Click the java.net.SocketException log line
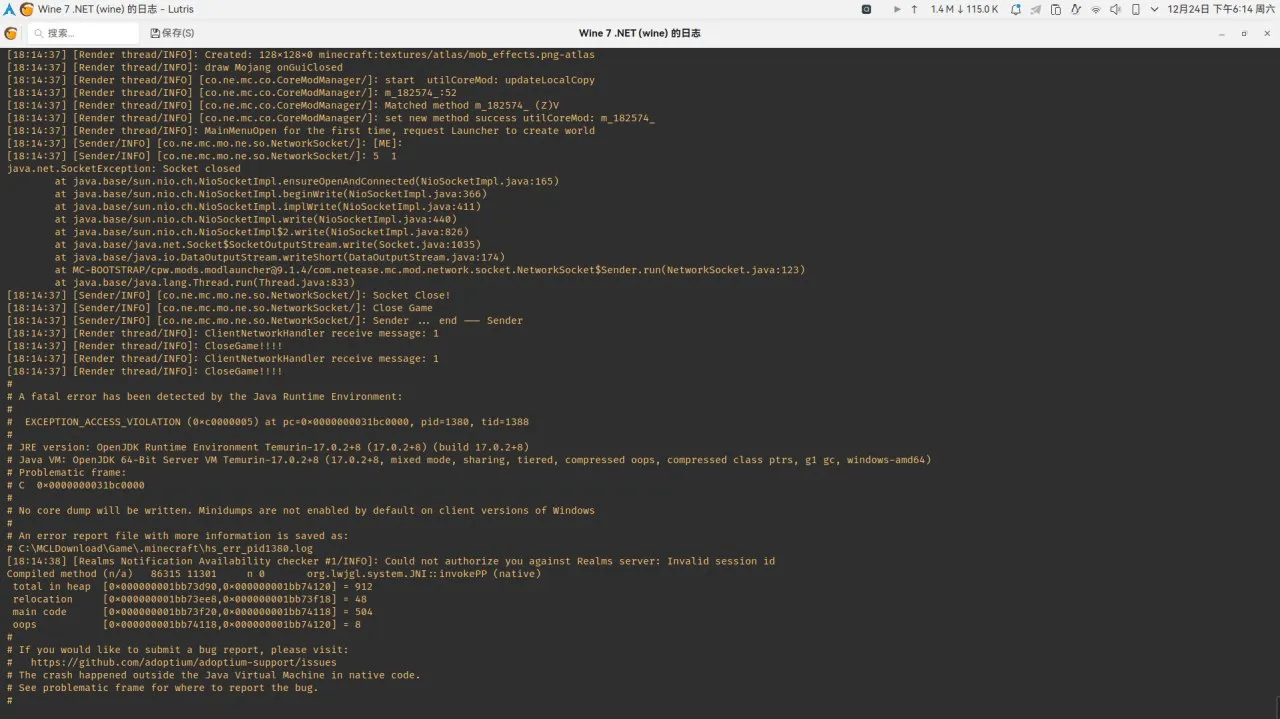 (123, 169)
